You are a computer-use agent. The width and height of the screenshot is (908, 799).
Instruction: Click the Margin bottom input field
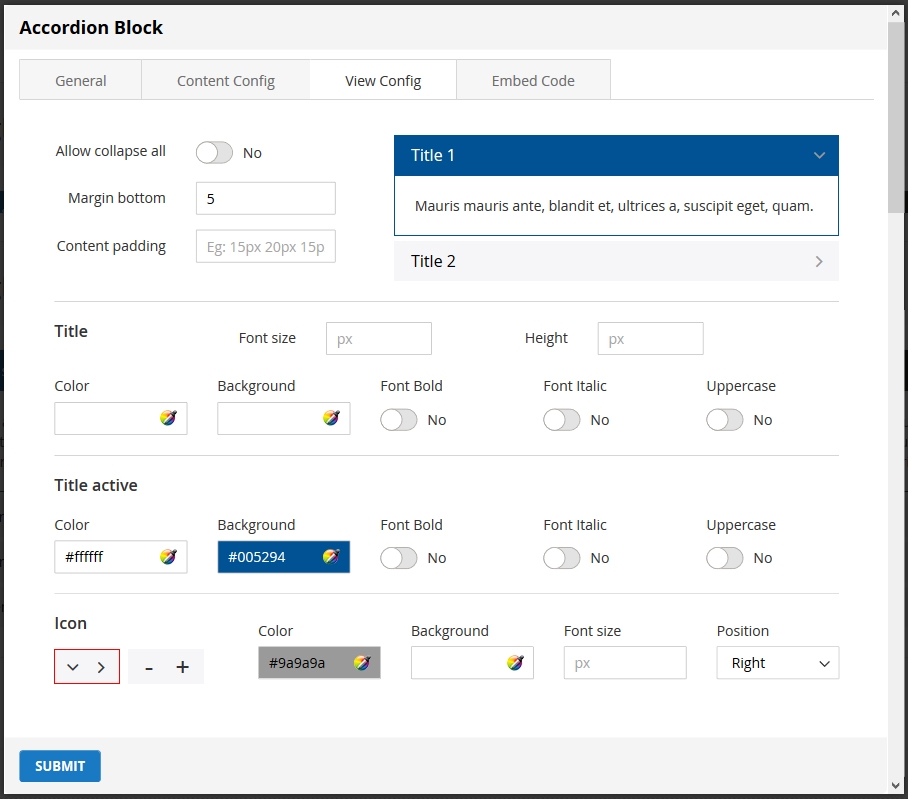266,198
